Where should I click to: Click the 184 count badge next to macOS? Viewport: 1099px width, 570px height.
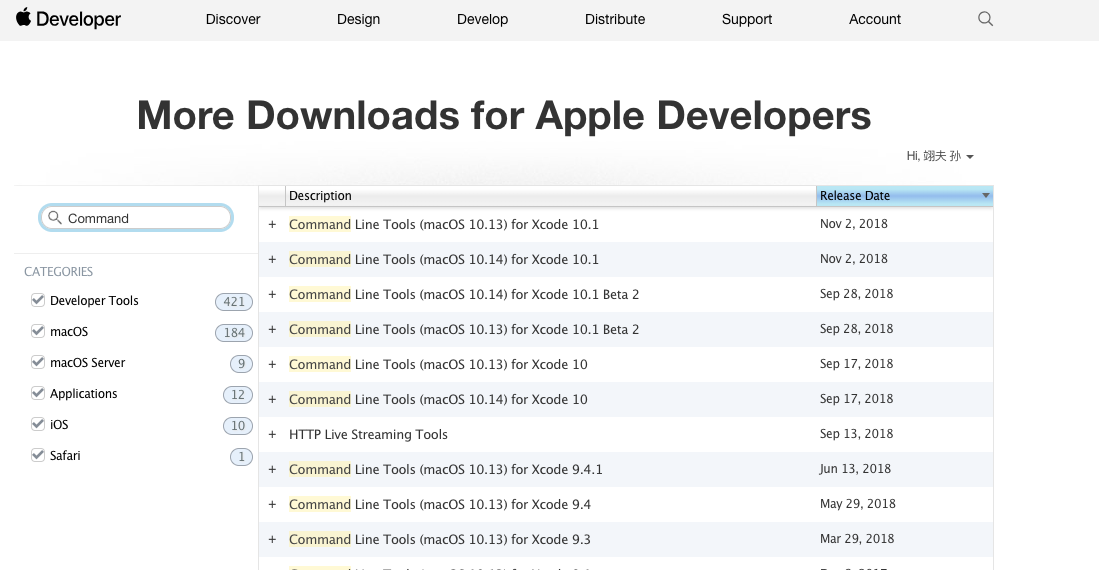pyautogui.click(x=234, y=332)
